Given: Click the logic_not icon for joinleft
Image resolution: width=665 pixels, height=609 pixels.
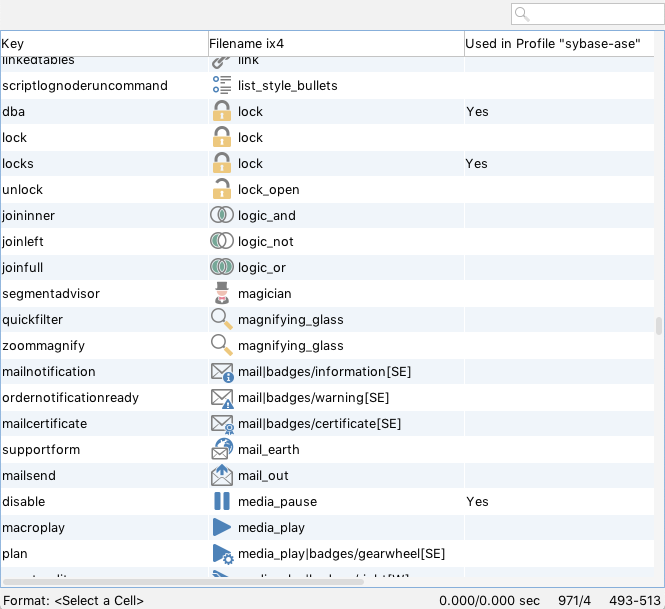Looking at the screenshot, I should point(221,242).
